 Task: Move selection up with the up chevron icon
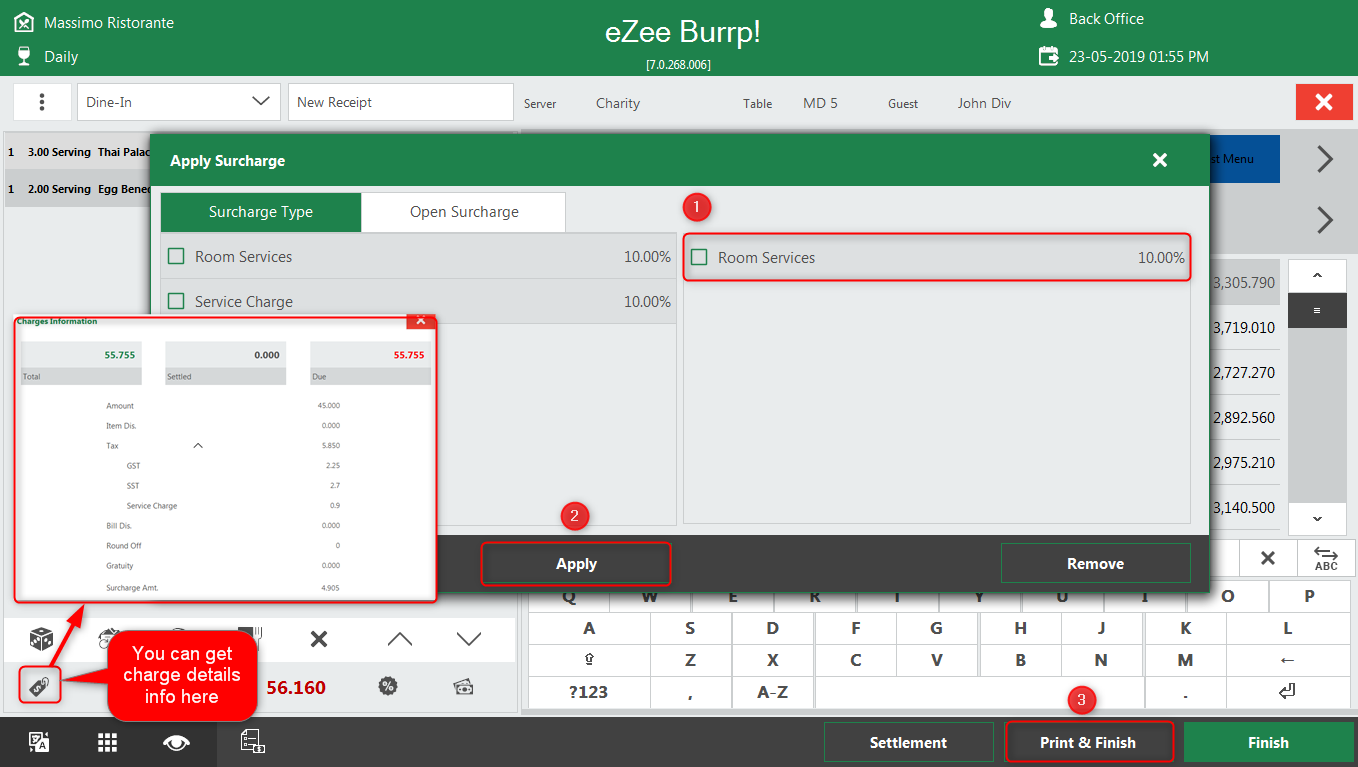(x=399, y=639)
